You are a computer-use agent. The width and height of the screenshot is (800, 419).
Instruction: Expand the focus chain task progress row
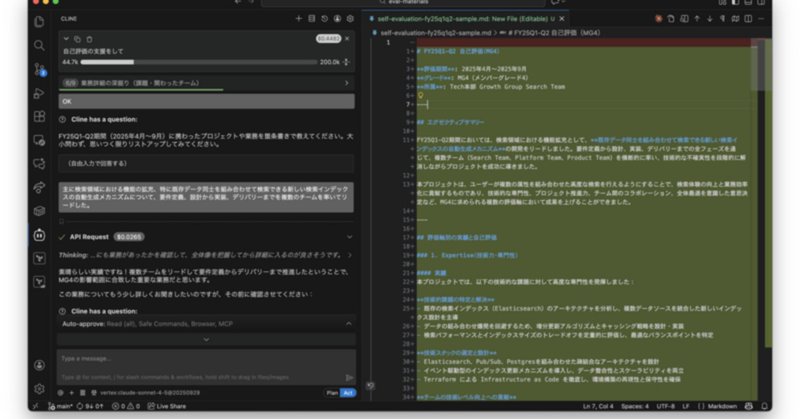click(206, 83)
